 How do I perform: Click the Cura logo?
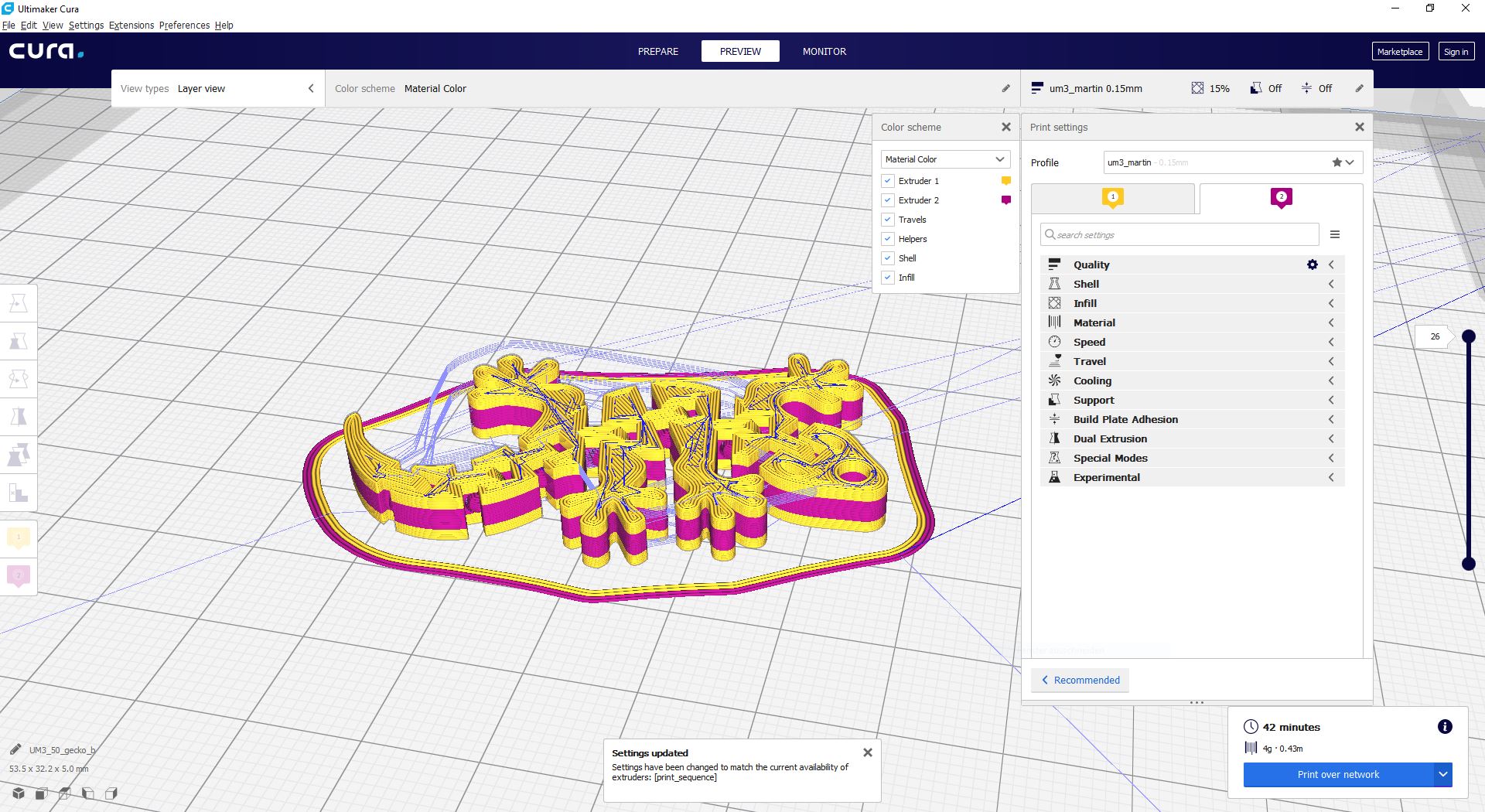point(46,51)
